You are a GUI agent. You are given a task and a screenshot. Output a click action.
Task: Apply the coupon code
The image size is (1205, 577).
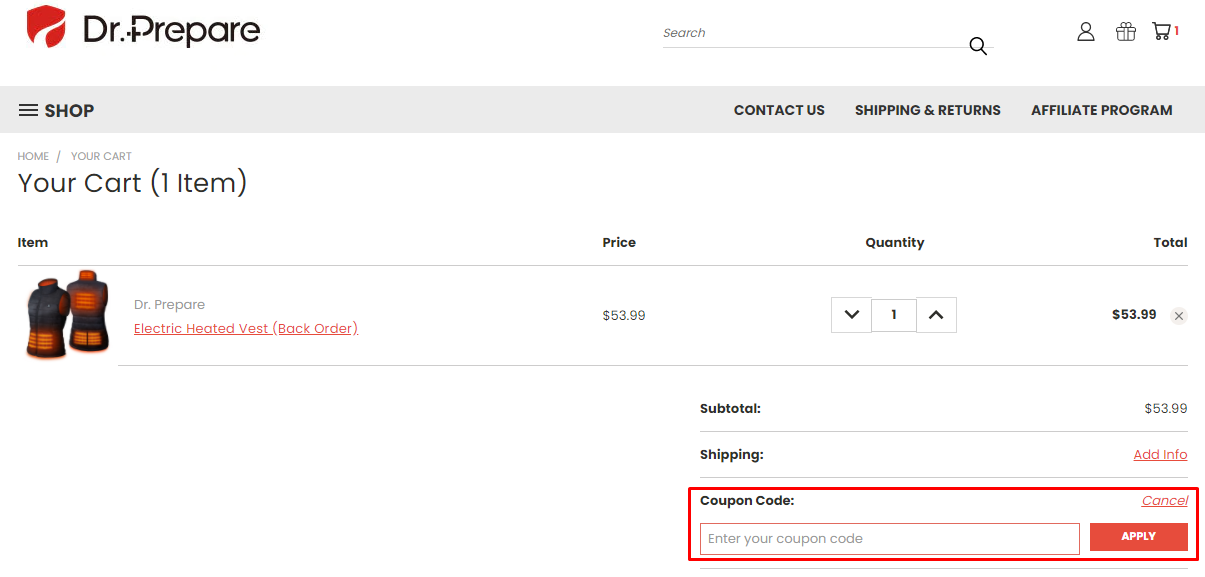coord(1139,537)
